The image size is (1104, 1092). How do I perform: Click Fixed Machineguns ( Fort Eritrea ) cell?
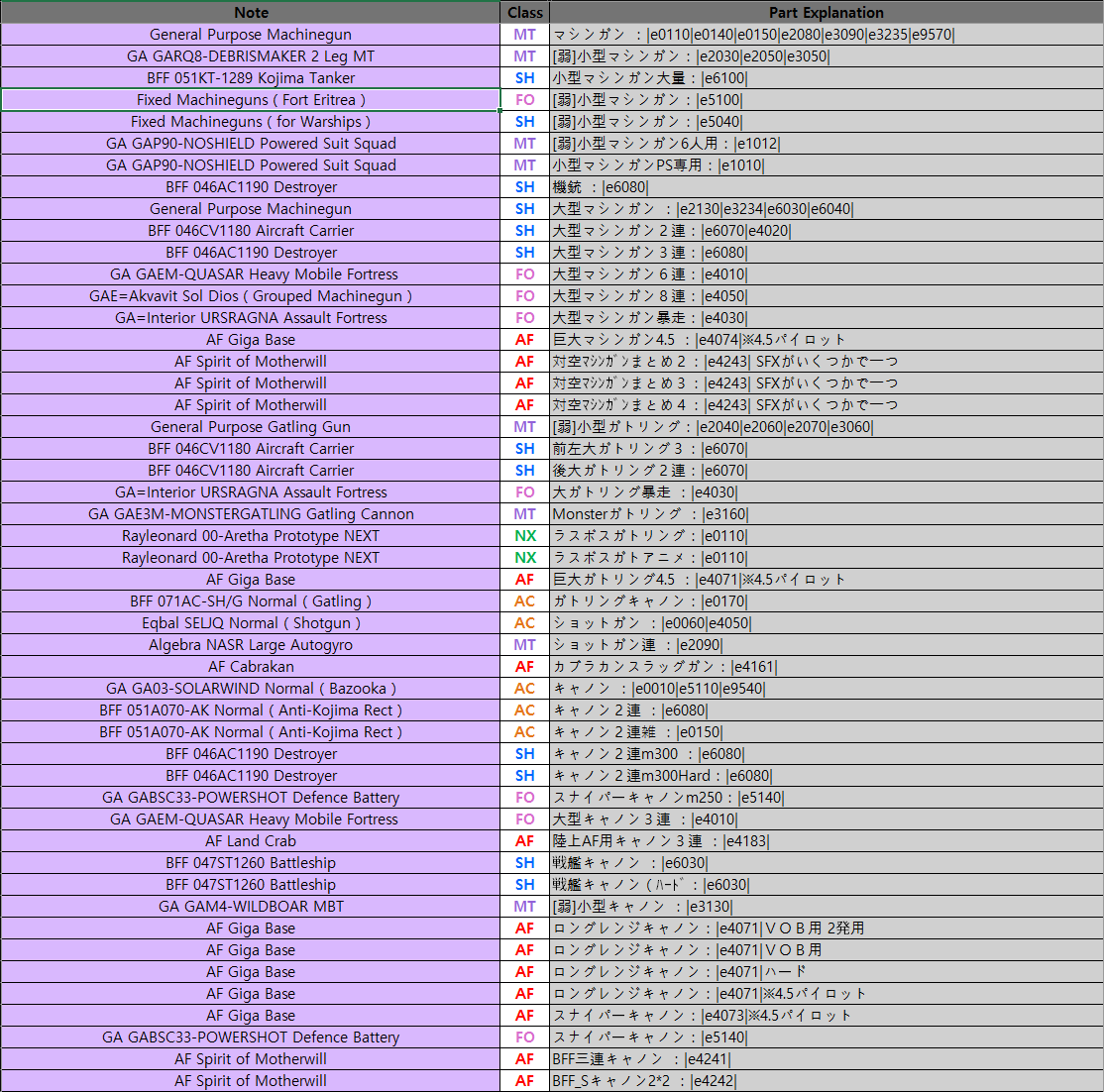coord(251,100)
